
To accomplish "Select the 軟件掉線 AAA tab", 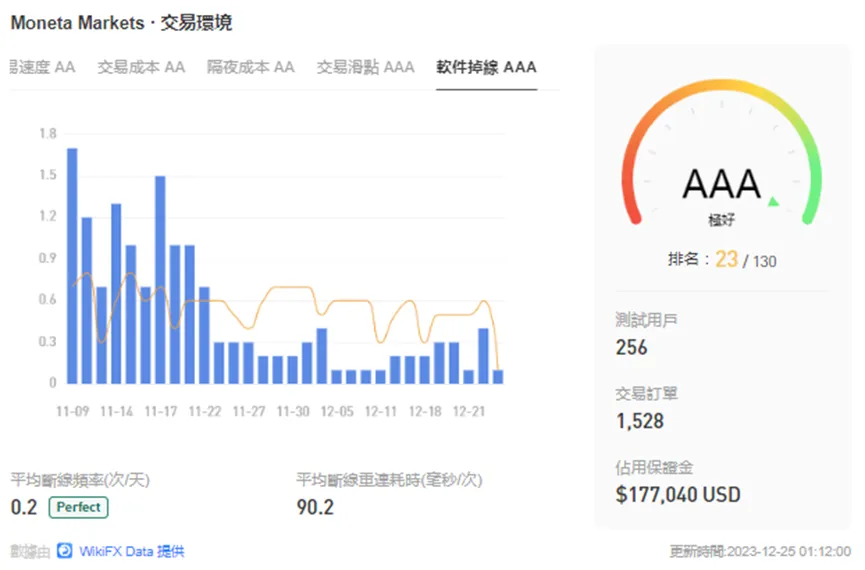I will tap(486, 67).
